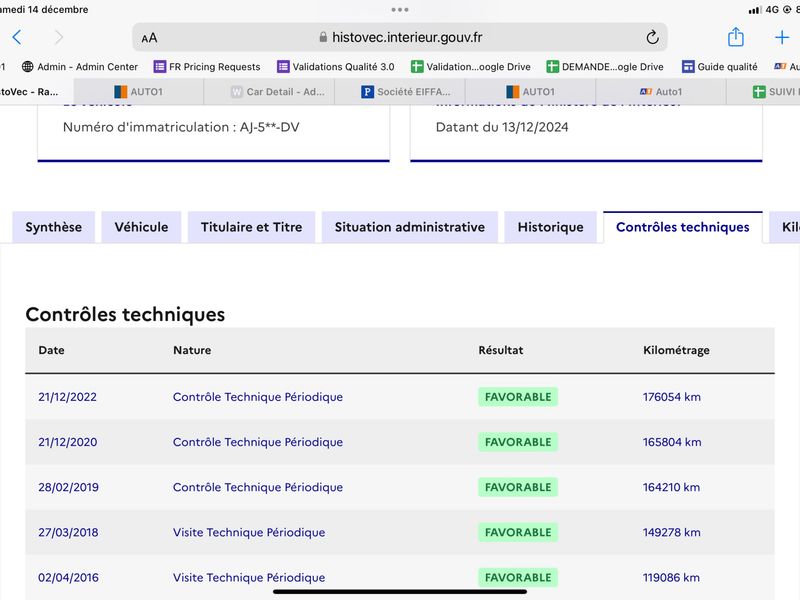Open the Admin - Admin Center bookmark
800x600 pixels.
coord(80,67)
